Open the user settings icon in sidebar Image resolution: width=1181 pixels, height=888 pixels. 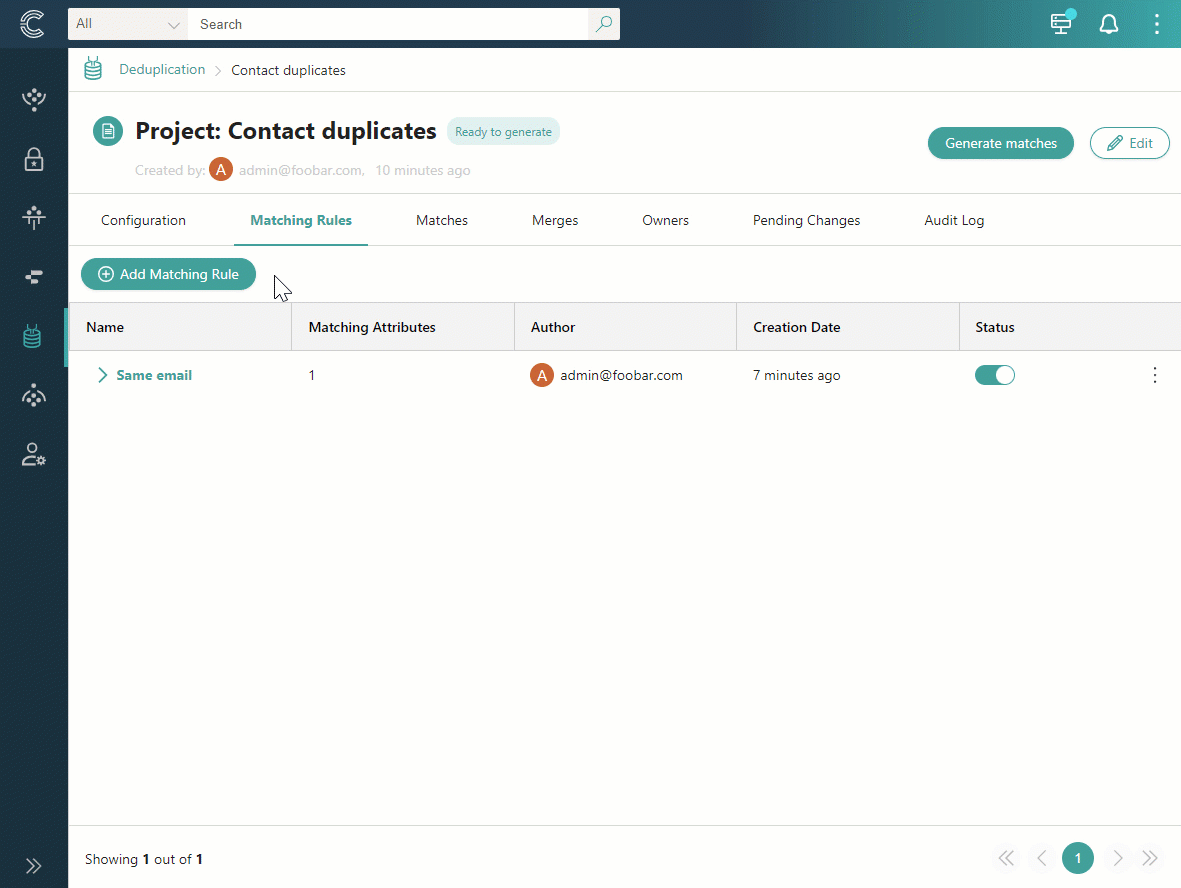pos(34,455)
